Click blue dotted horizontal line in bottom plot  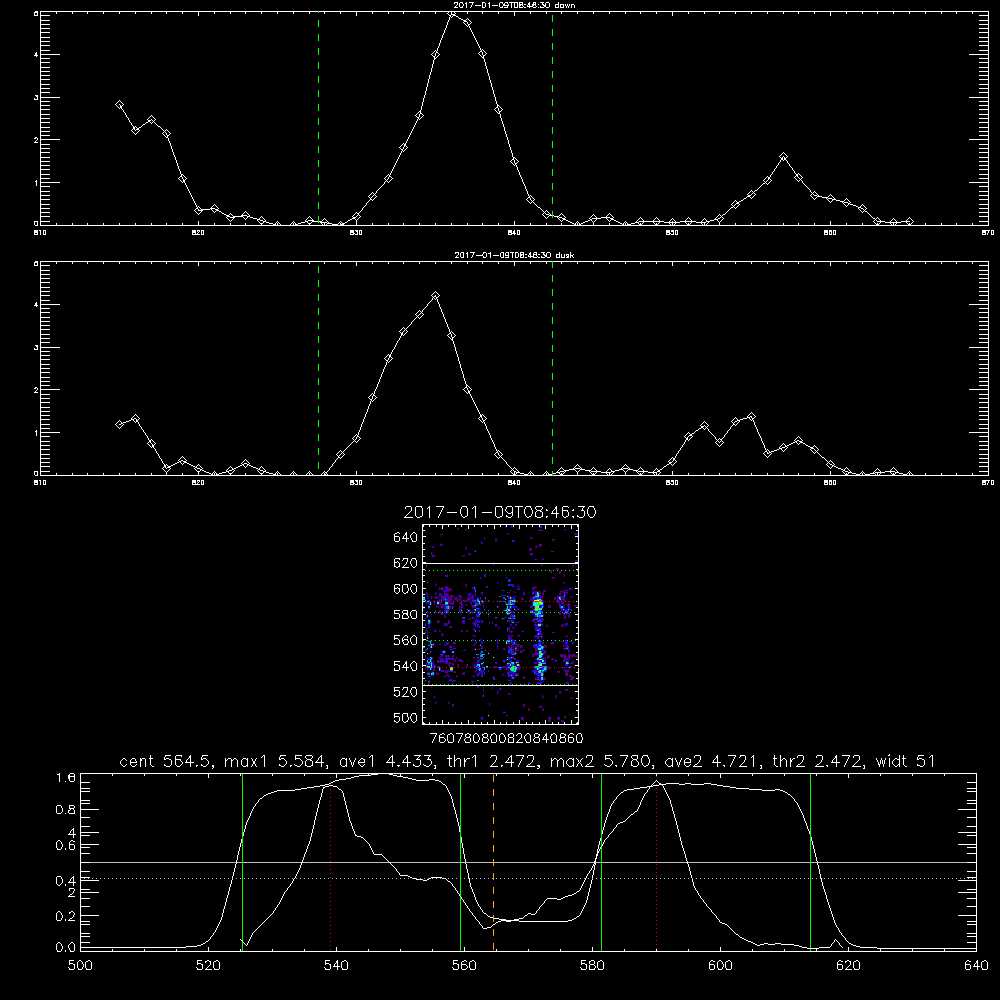pyautogui.click(x=528, y=879)
